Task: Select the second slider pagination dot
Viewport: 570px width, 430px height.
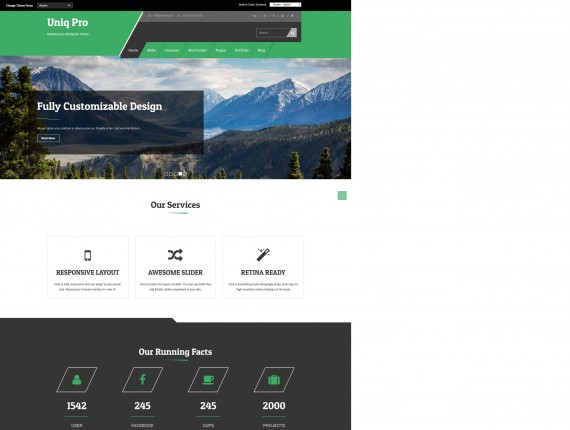Action: pyautogui.click(x=171, y=174)
